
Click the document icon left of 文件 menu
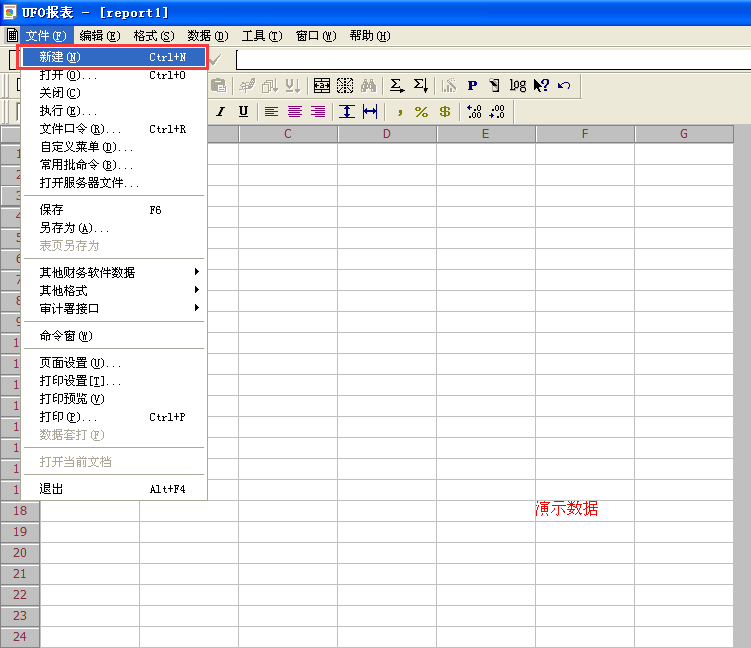(12, 35)
